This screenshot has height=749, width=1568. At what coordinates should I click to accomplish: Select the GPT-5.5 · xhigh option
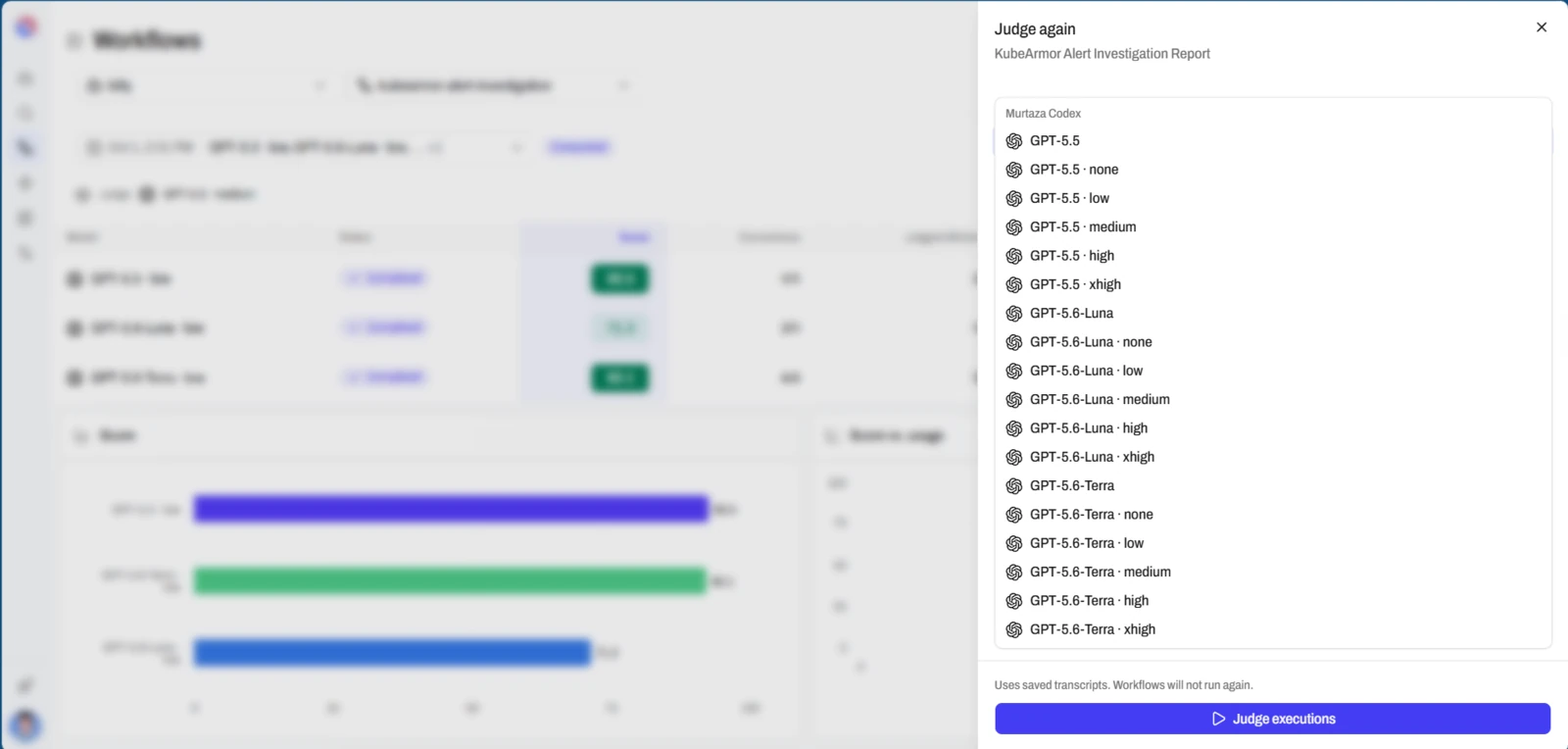[x=1273, y=284]
